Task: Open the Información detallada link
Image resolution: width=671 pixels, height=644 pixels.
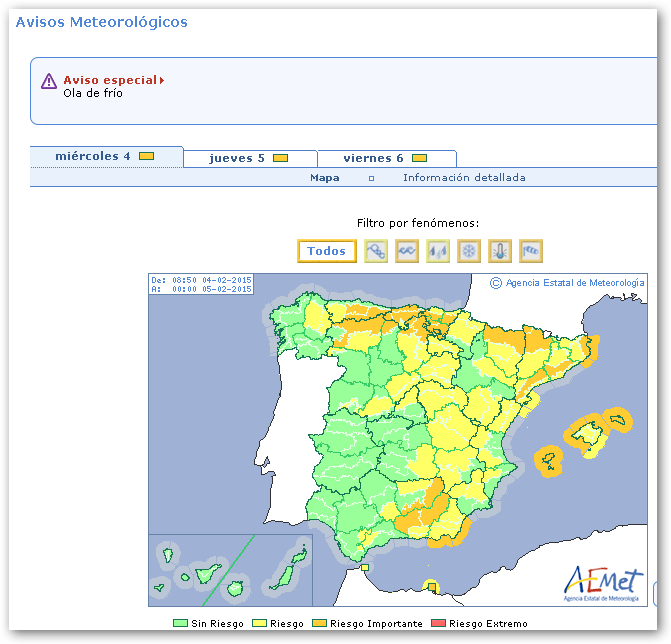Action: click(x=464, y=178)
